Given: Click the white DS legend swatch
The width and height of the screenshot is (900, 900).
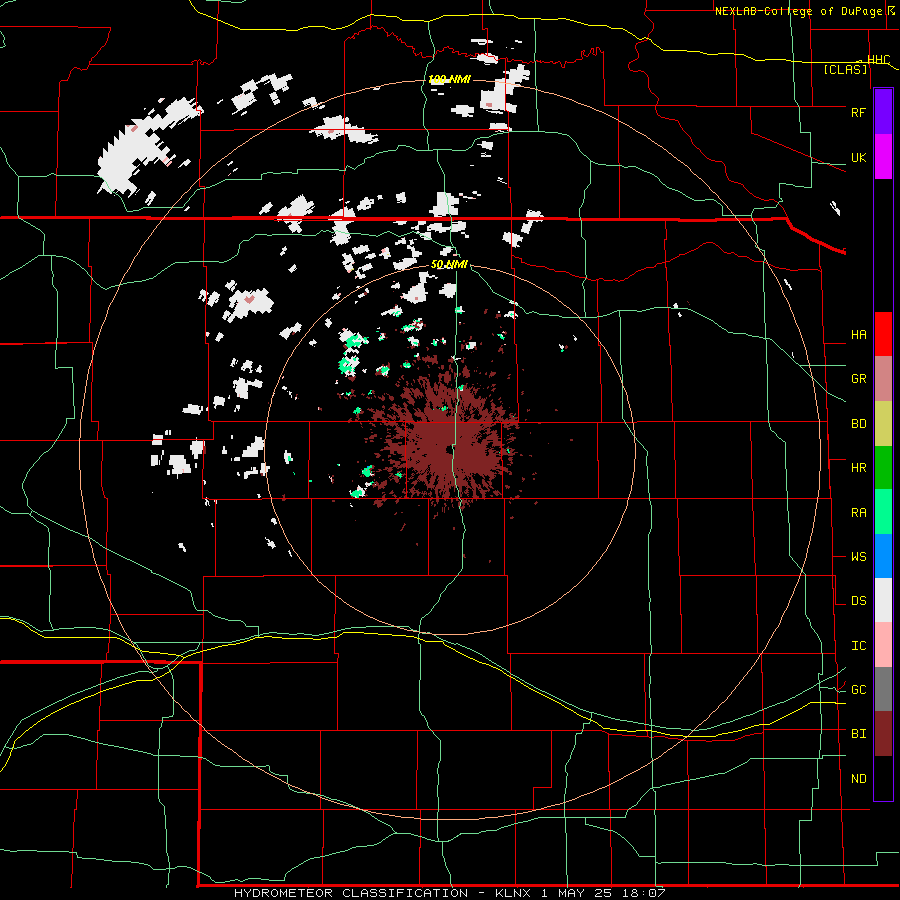Looking at the screenshot, I should tap(883, 600).
